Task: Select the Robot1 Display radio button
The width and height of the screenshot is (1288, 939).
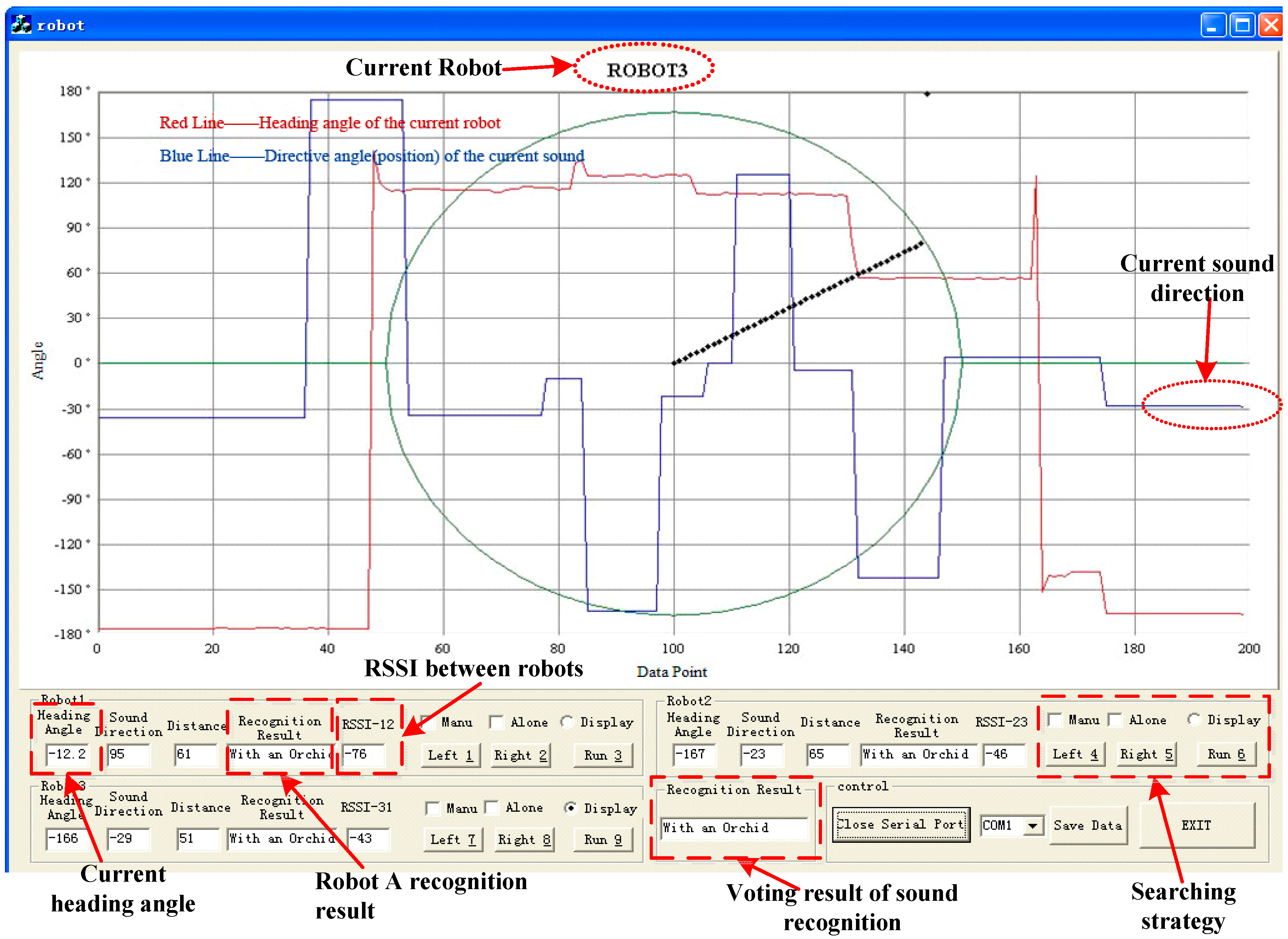Action: click(x=567, y=722)
